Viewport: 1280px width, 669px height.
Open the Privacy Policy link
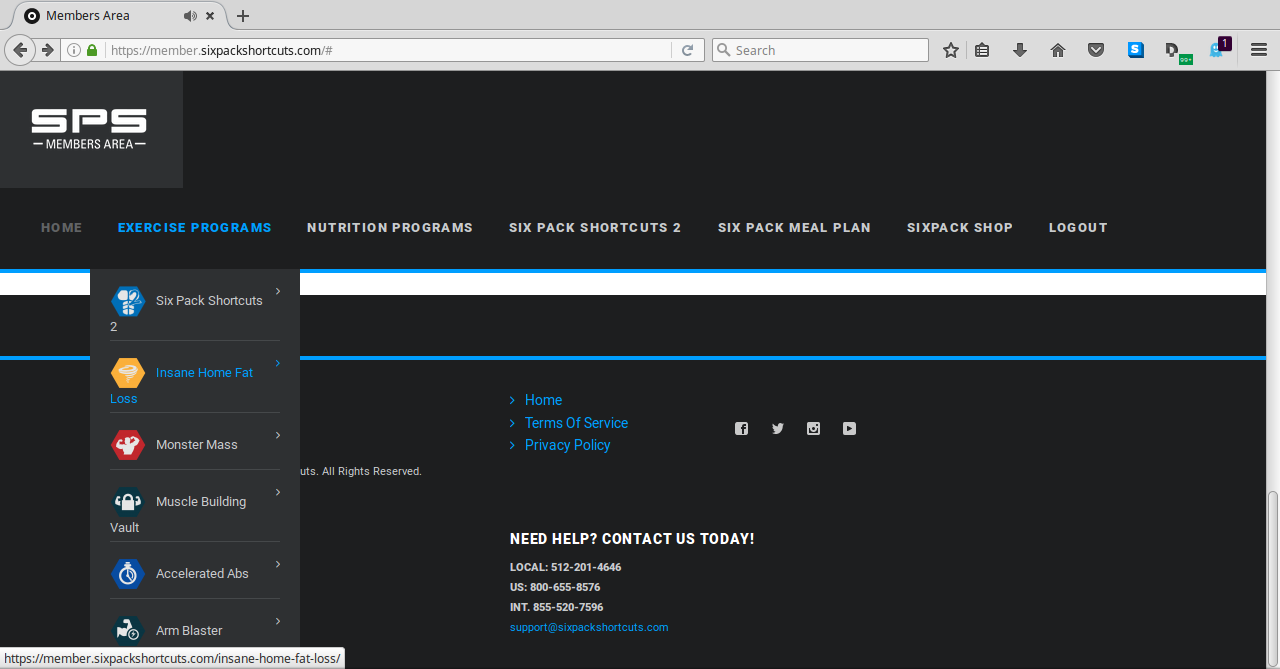point(567,445)
